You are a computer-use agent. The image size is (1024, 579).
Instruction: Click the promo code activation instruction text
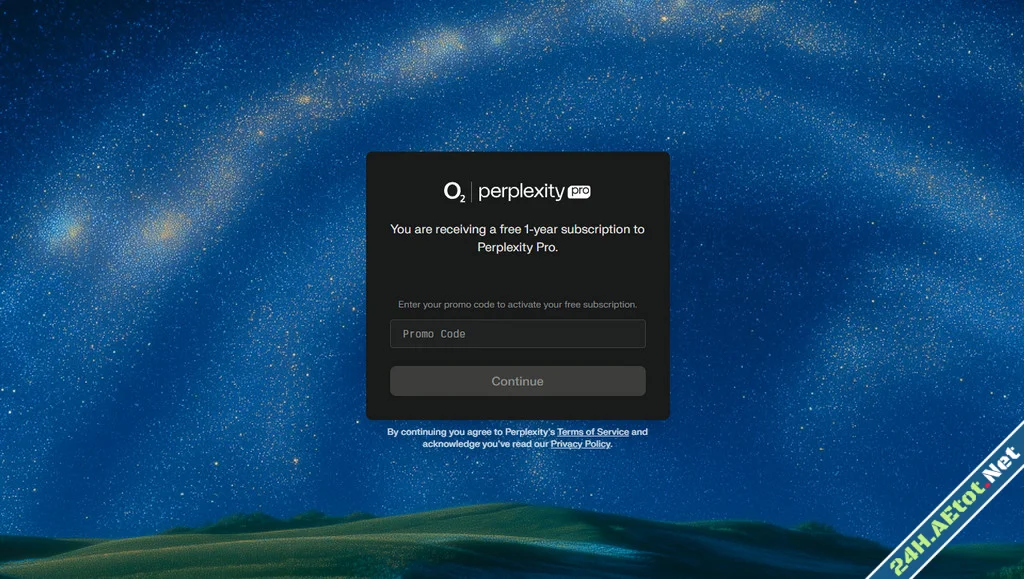(x=517, y=304)
